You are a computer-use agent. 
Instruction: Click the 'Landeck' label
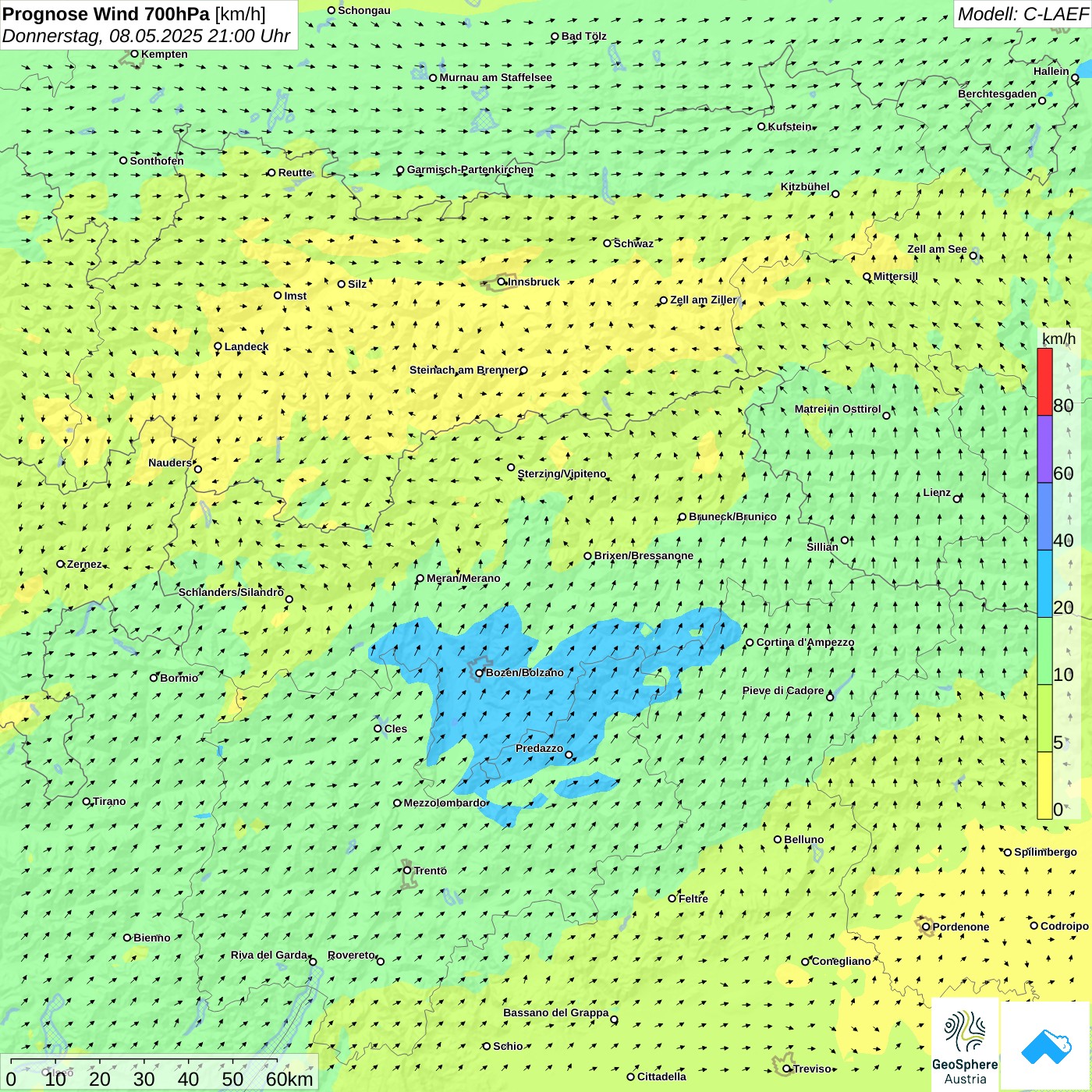pyautogui.click(x=246, y=346)
